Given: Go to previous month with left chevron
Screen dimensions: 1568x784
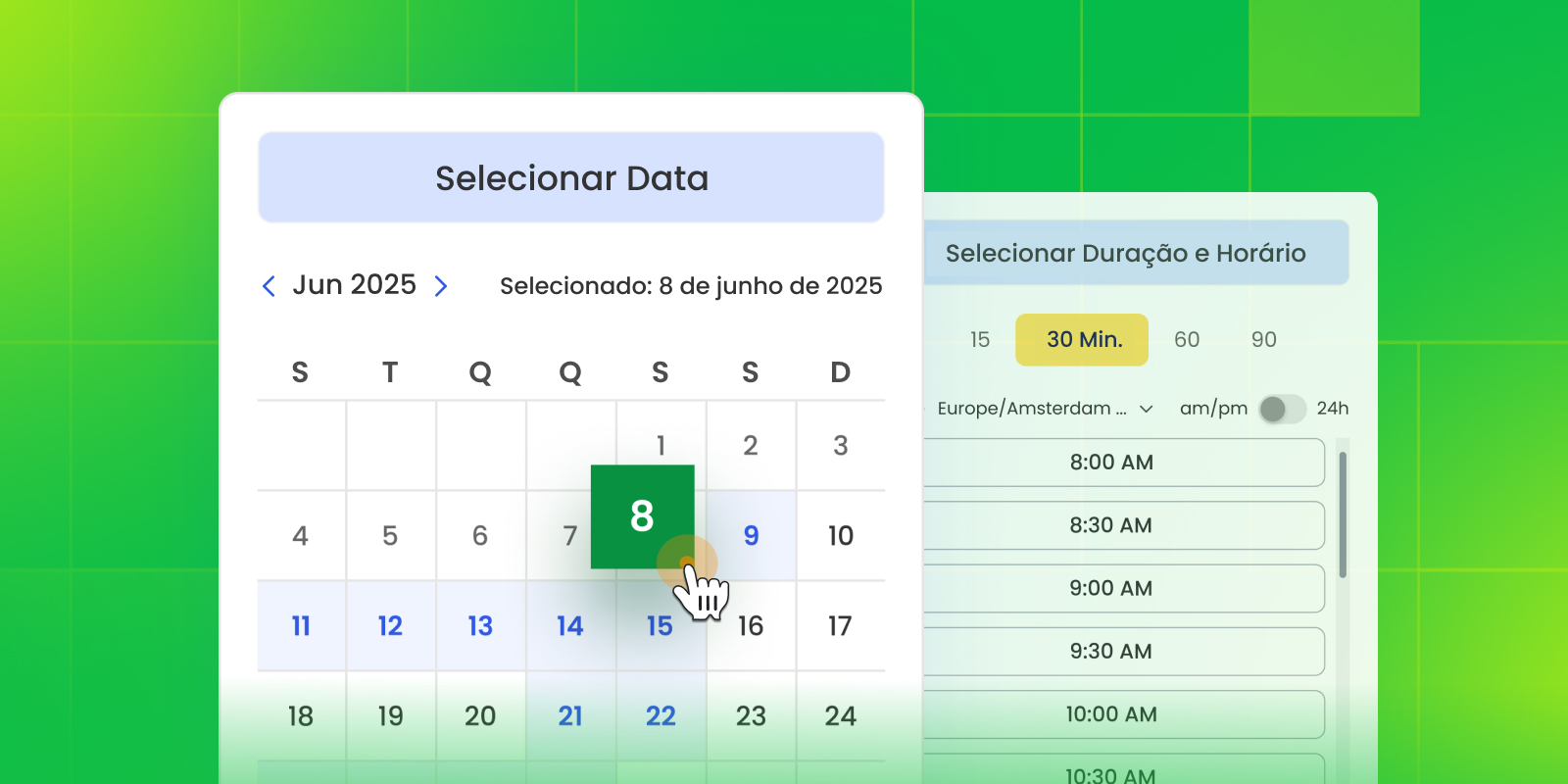Looking at the screenshot, I should (269, 286).
